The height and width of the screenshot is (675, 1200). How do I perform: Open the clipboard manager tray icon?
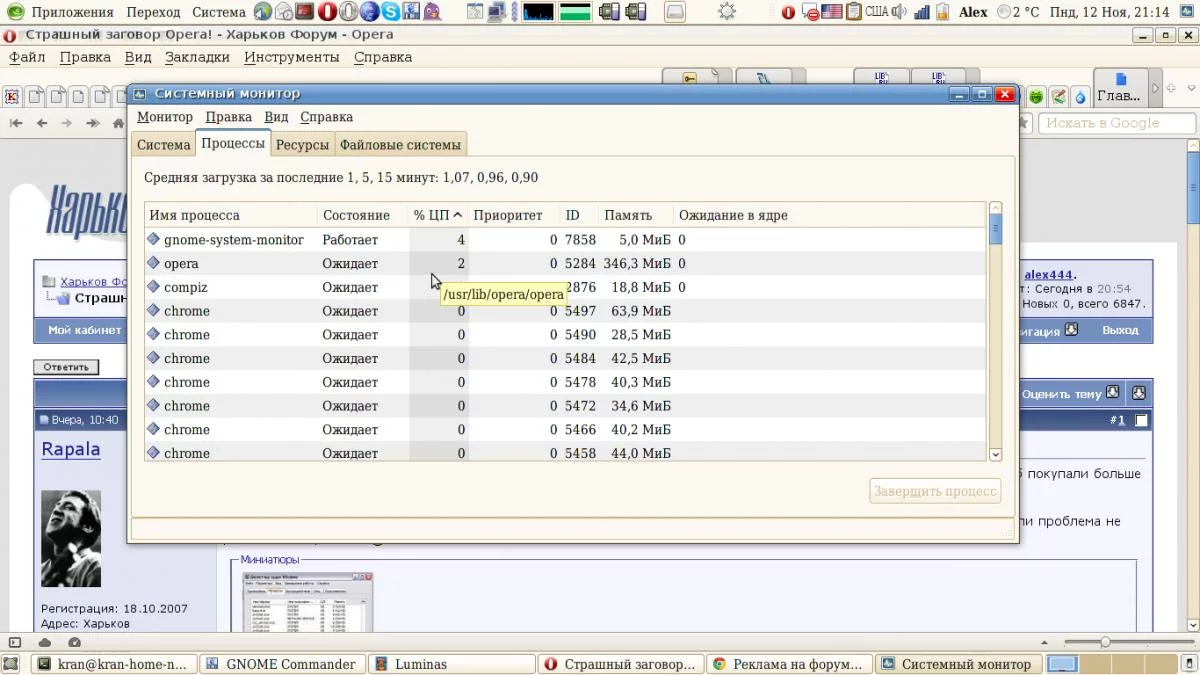854,12
